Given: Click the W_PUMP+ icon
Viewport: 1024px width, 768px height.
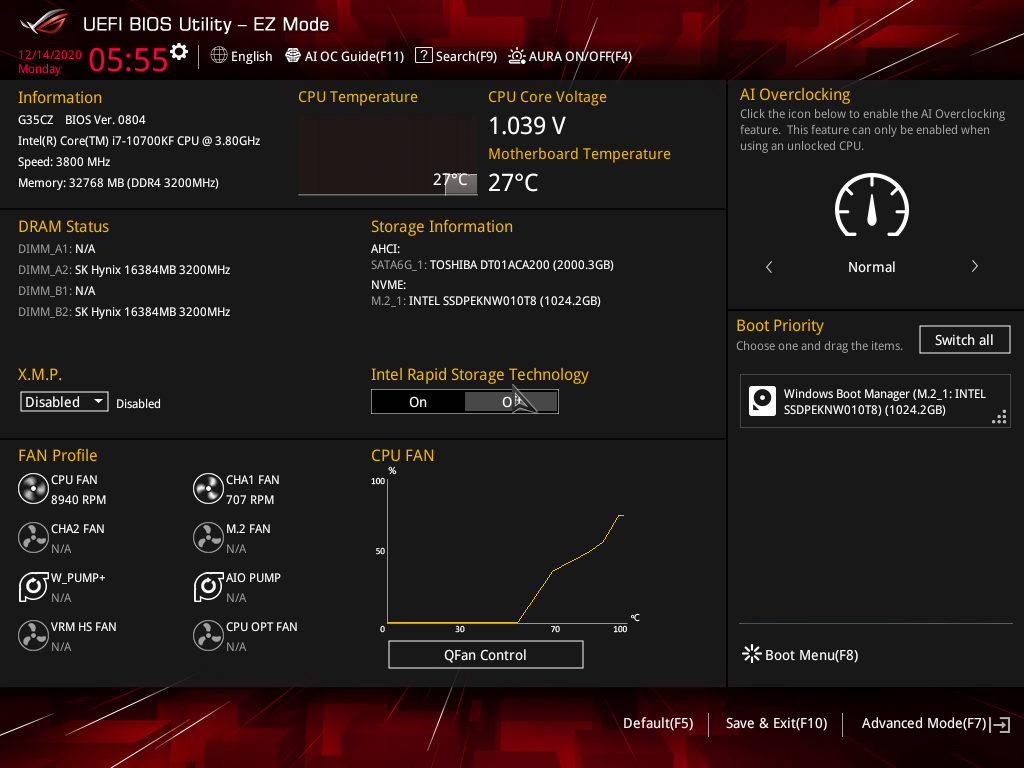Looking at the screenshot, I should (33, 587).
